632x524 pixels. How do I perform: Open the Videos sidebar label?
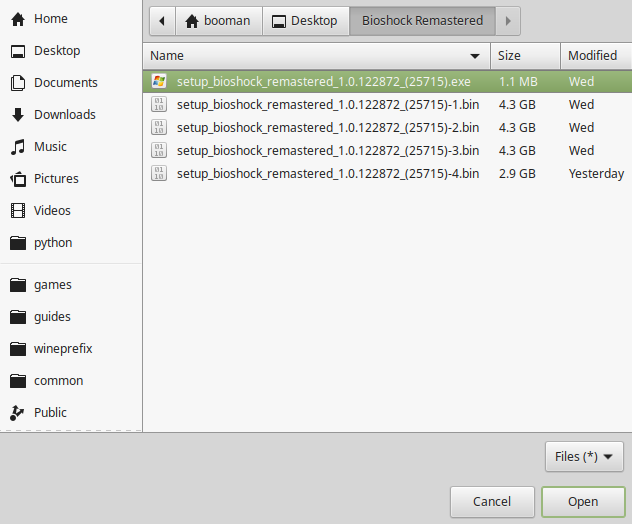[x=52, y=211]
